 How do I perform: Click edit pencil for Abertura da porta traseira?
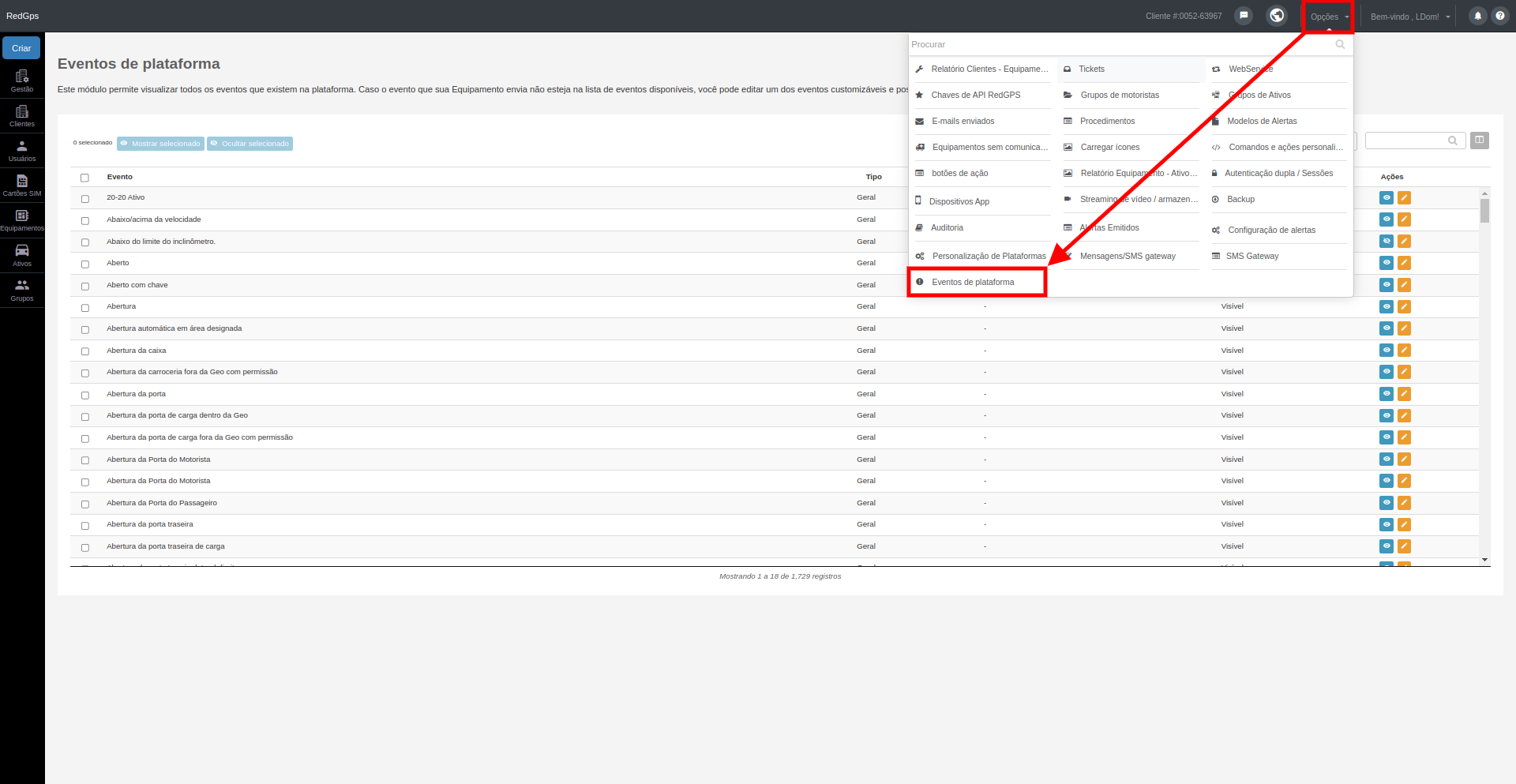tap(1404, 524)
